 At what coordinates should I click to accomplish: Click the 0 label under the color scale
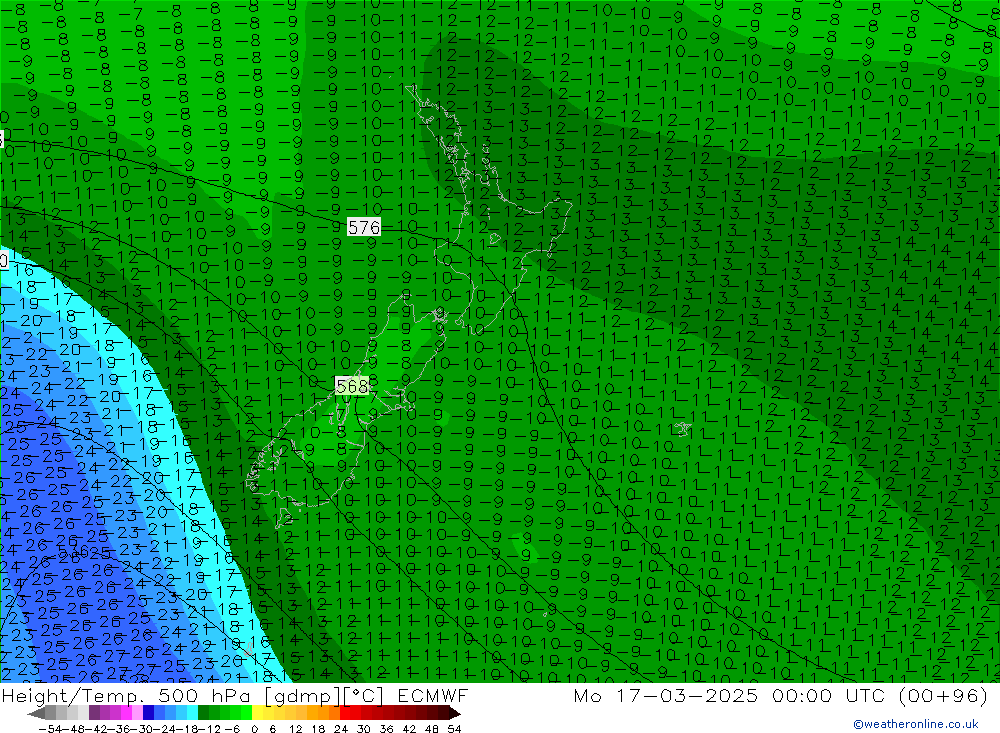pos(254,728)
